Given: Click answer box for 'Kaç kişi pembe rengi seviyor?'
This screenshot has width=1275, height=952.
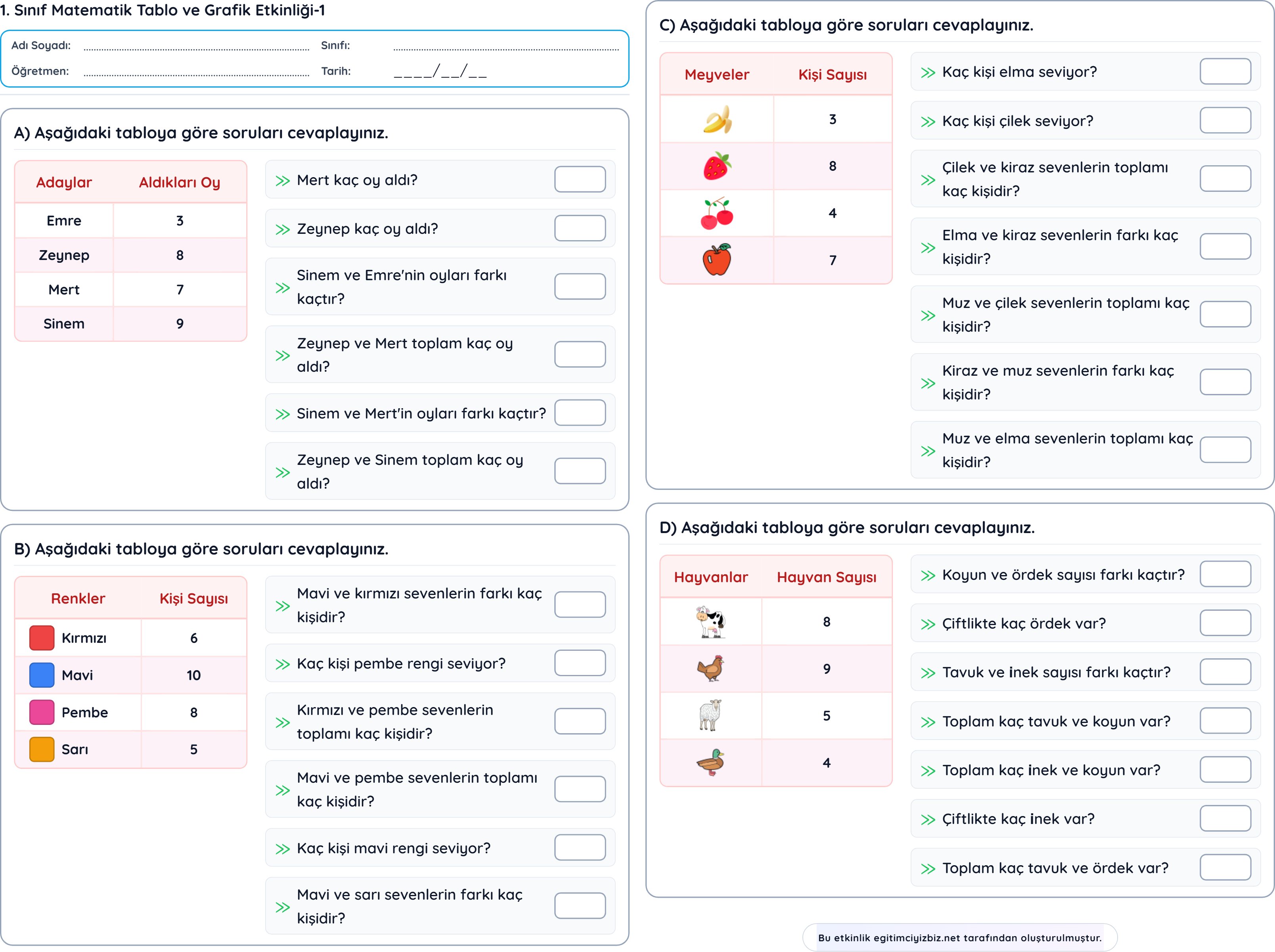Looking at the screenshot, I should tap(580, 663).
